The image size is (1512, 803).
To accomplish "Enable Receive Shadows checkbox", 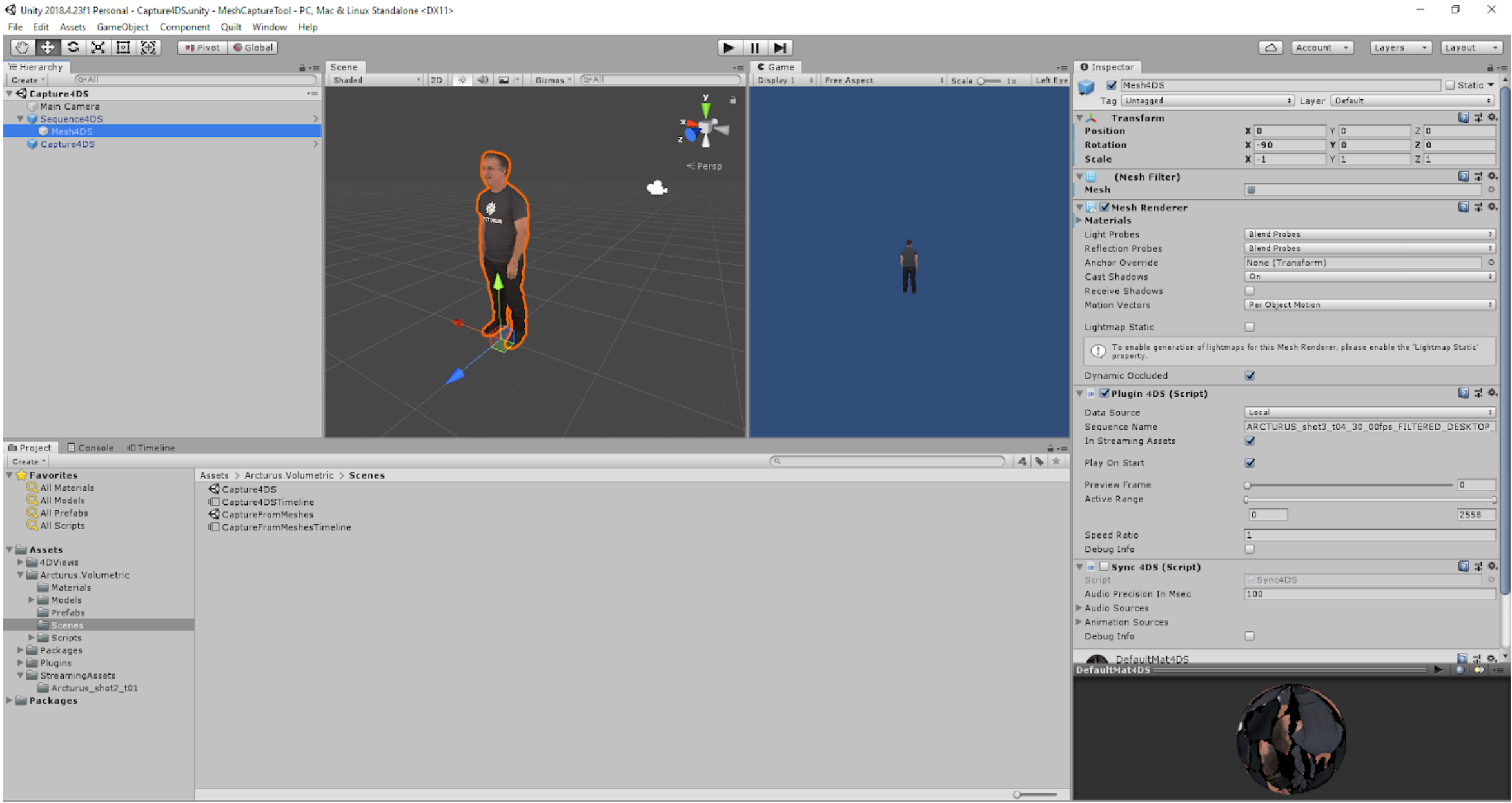I will point(1250,291).
